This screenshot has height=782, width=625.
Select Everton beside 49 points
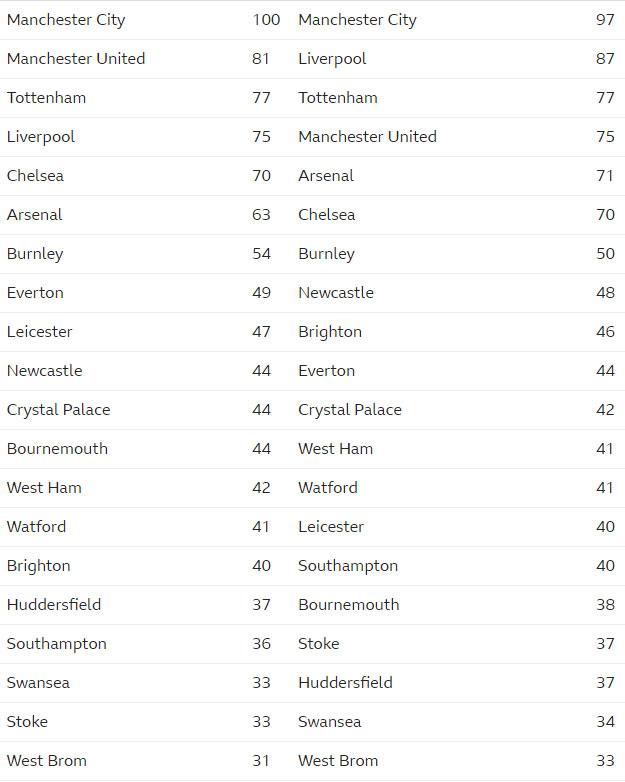(35, 293)
